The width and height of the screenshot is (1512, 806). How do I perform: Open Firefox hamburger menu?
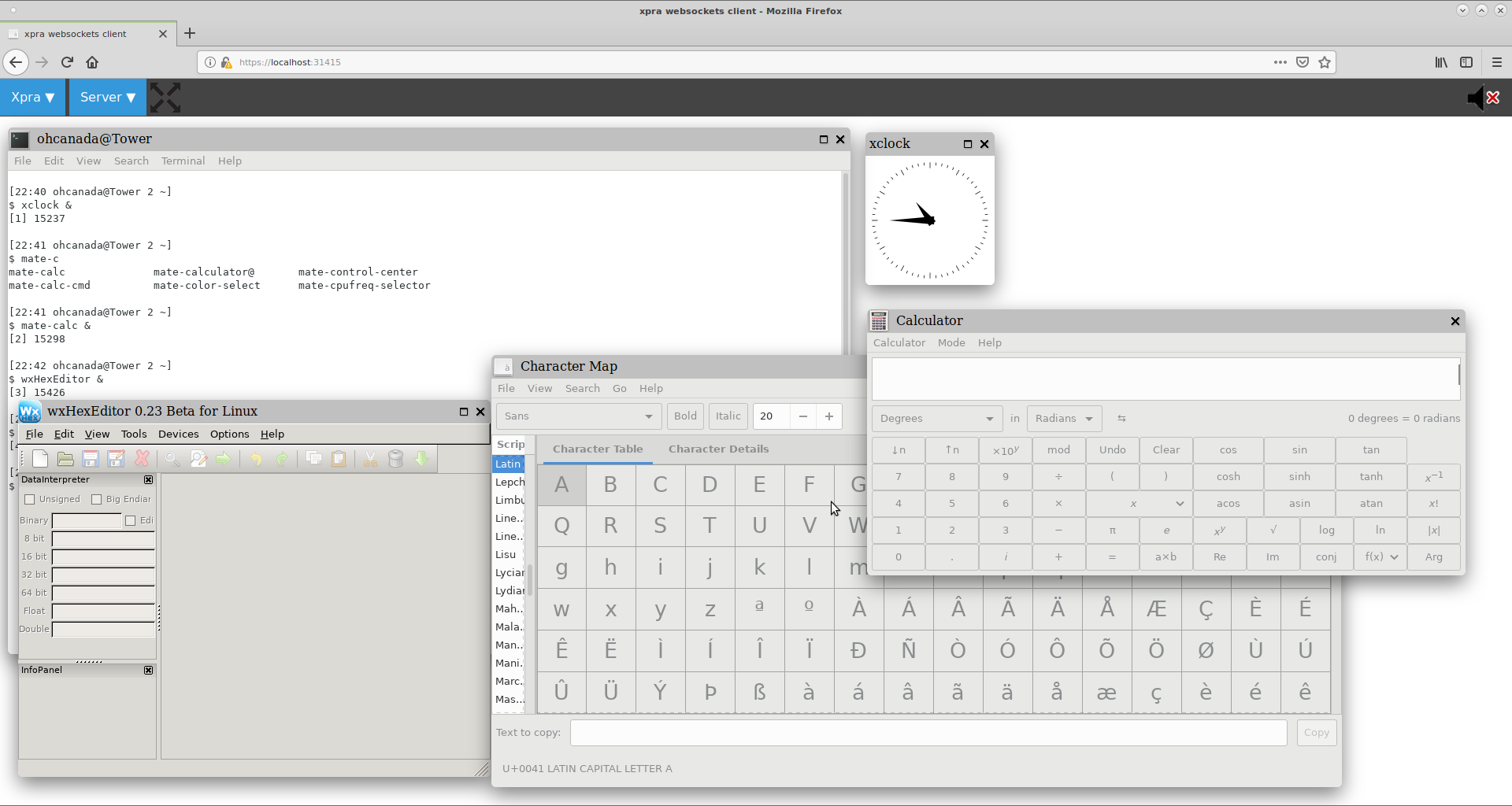tap(1497, 62)
